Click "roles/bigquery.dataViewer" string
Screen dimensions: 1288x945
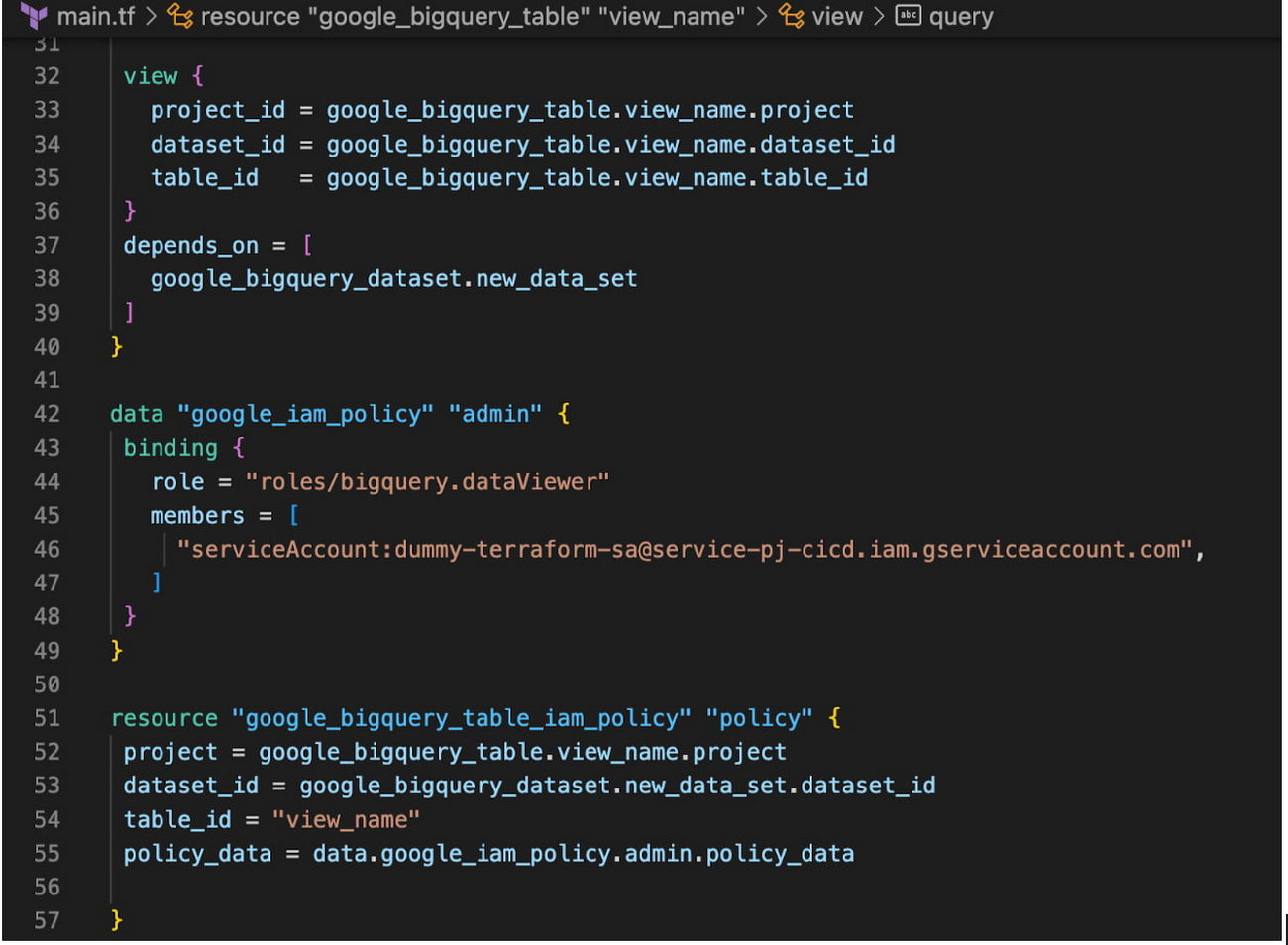coord(427,482)
